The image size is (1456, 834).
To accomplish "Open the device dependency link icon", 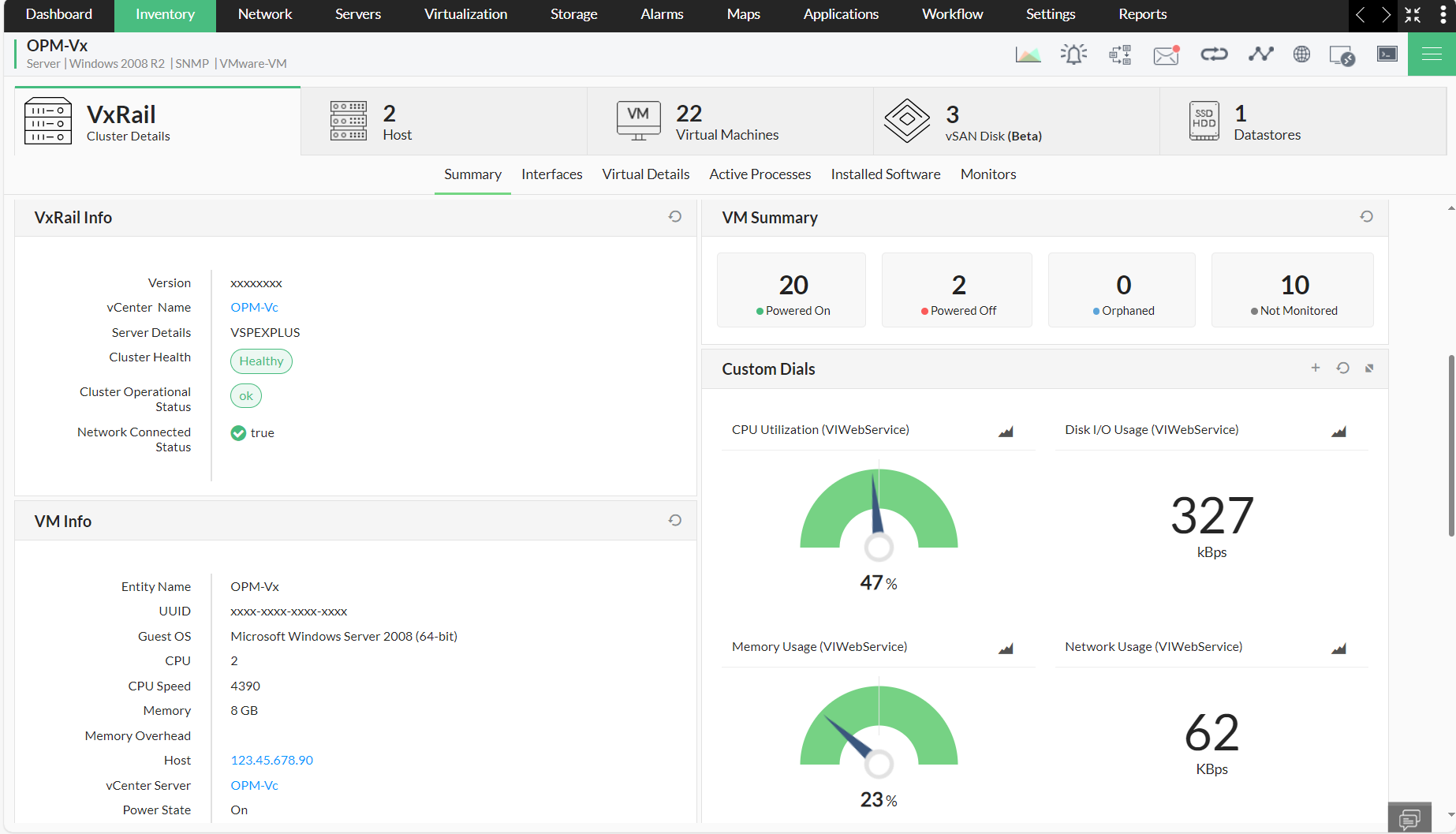I will tap(1214, 54).
